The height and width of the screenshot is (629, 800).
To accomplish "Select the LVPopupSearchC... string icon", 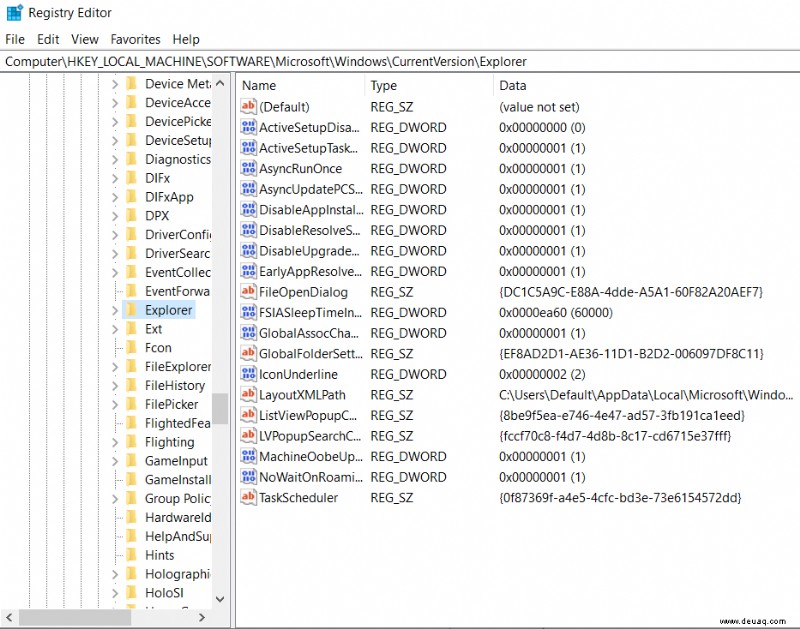I will click(x=248, y=436).
